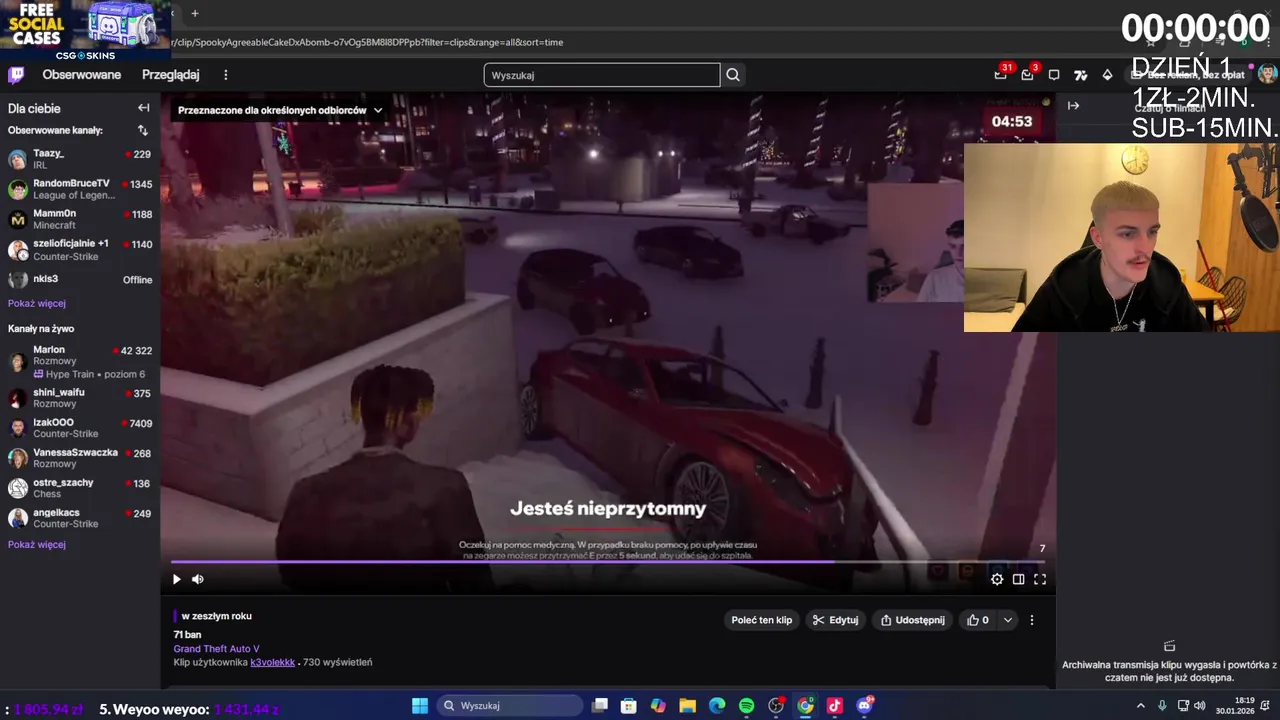The height and width of the screenshot is (720, 1280).
Task: Open the szelioficjalnie +1 channel
Action: point(80,249)
